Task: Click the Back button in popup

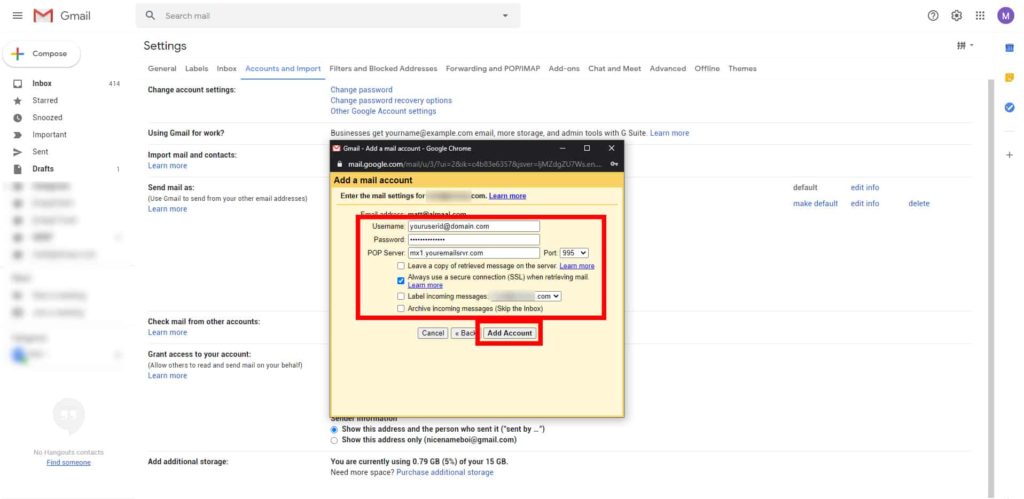Action: click(466, 333)
